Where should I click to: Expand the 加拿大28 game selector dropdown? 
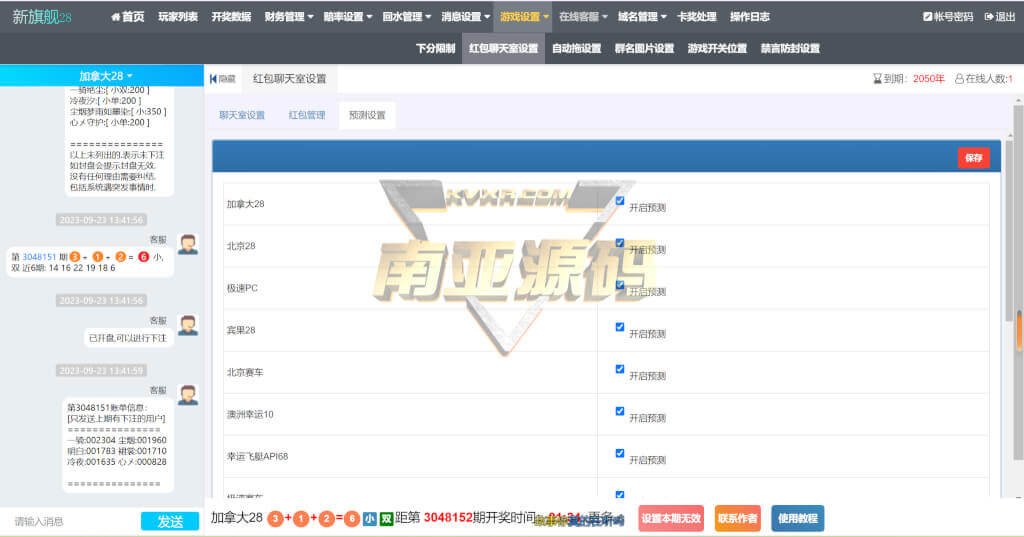tap(105, 76)
